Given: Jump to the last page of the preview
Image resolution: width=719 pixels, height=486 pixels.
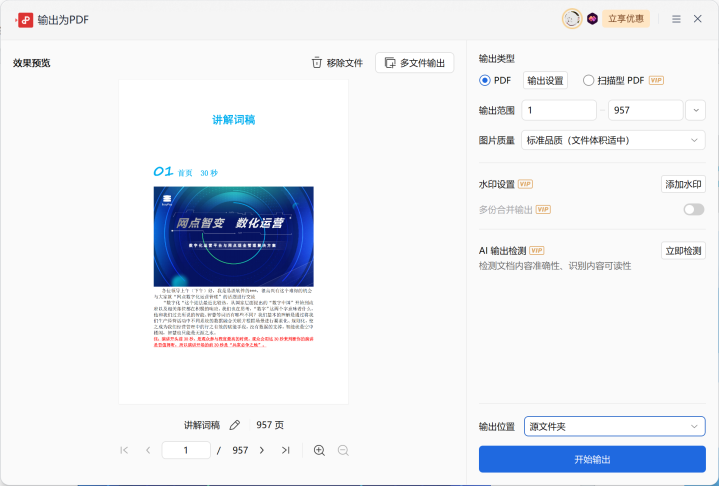Looking at the screenshot, I should tap(286, 450).
